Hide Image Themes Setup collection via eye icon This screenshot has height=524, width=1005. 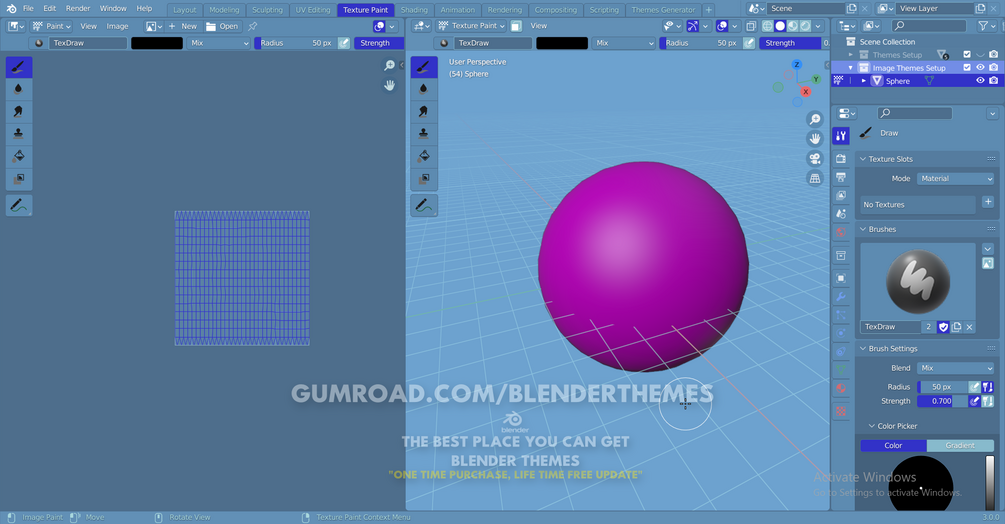980,67
